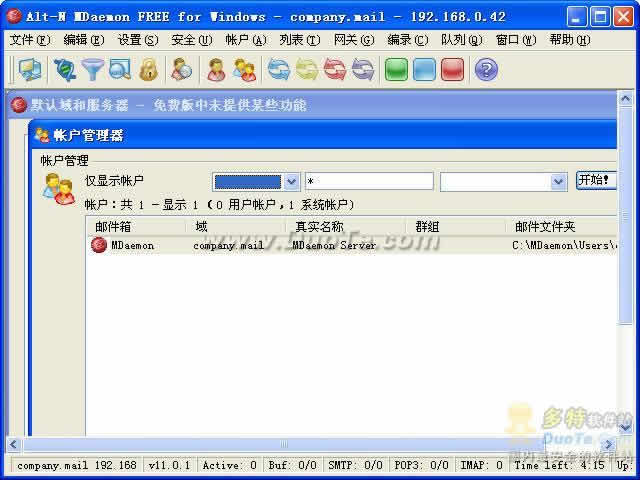
Task: Click the large users icon beside filter
Action: click(x=58, y=189)
